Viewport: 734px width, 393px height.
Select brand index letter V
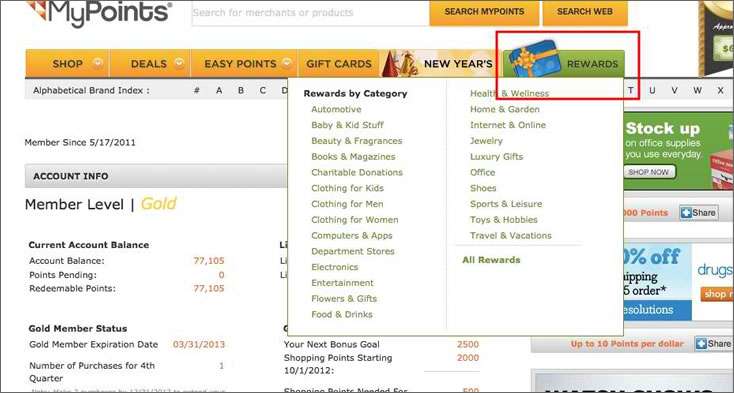674,90
